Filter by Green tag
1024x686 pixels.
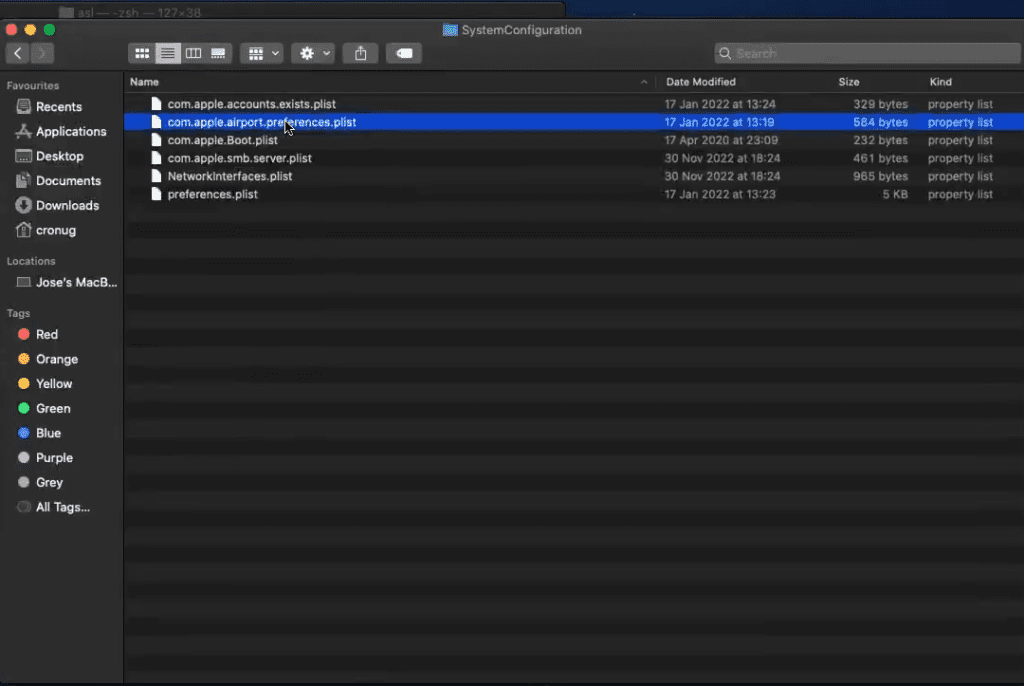point(53,408)
